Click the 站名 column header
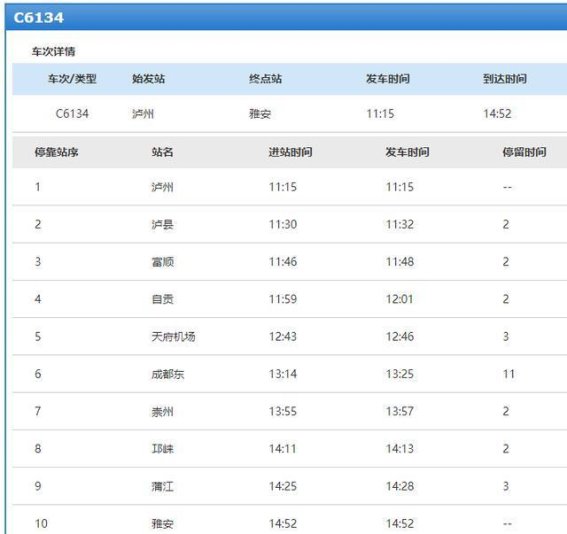The image size is (567, 534). (162, 152)
